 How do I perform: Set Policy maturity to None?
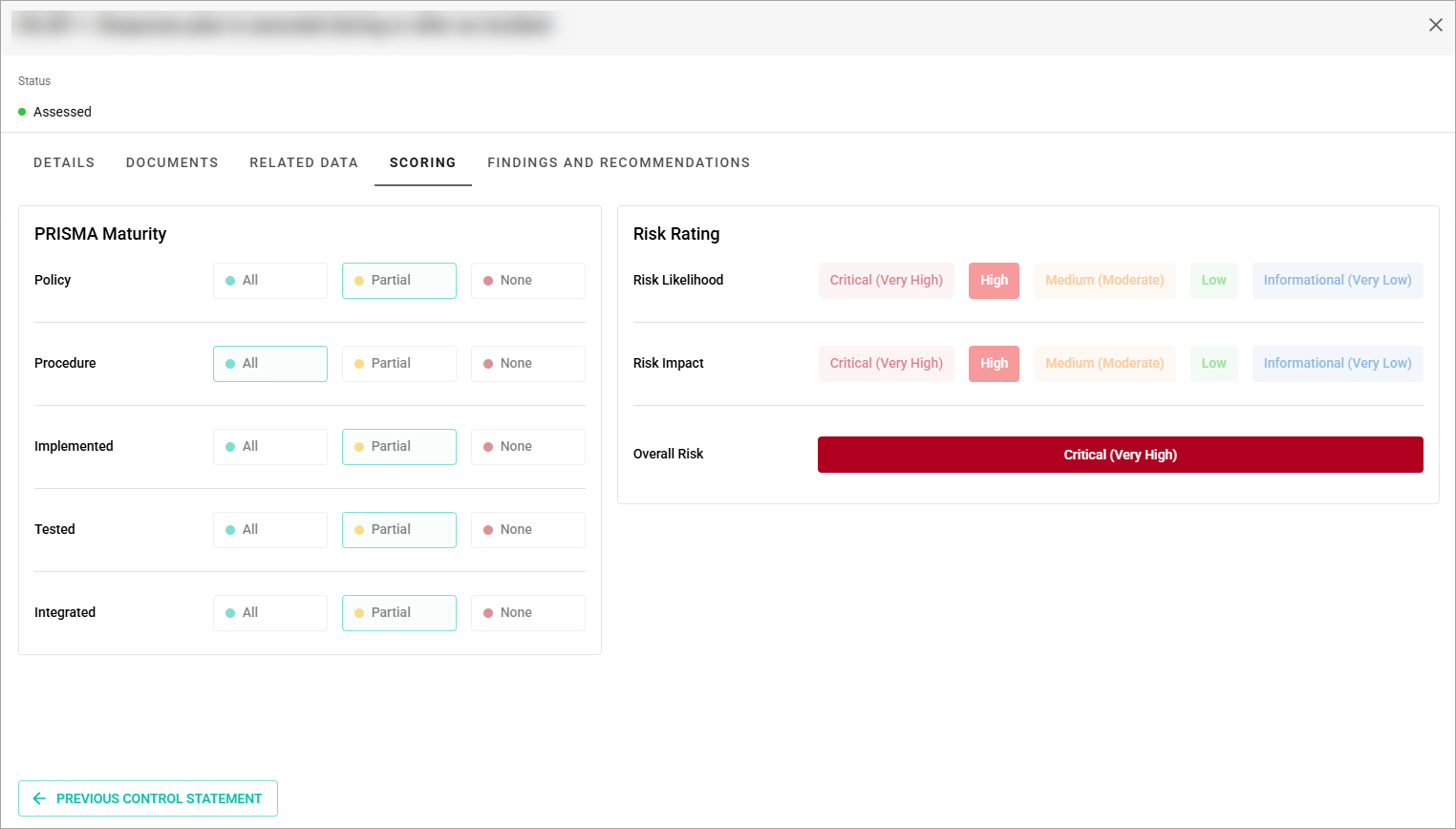[528, 281]
